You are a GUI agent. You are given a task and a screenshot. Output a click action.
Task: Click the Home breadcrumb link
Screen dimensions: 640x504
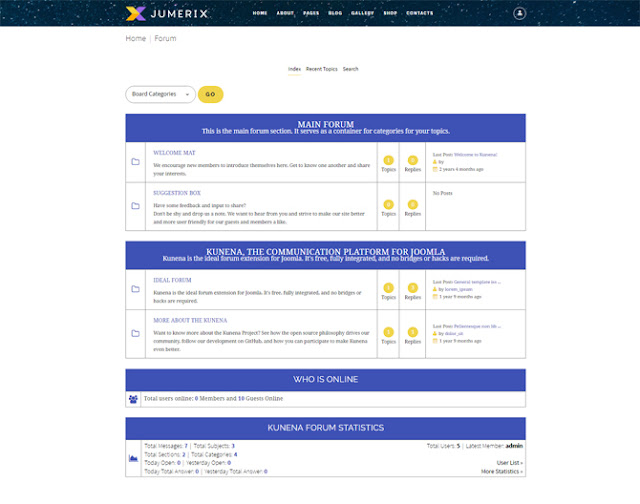136,38
